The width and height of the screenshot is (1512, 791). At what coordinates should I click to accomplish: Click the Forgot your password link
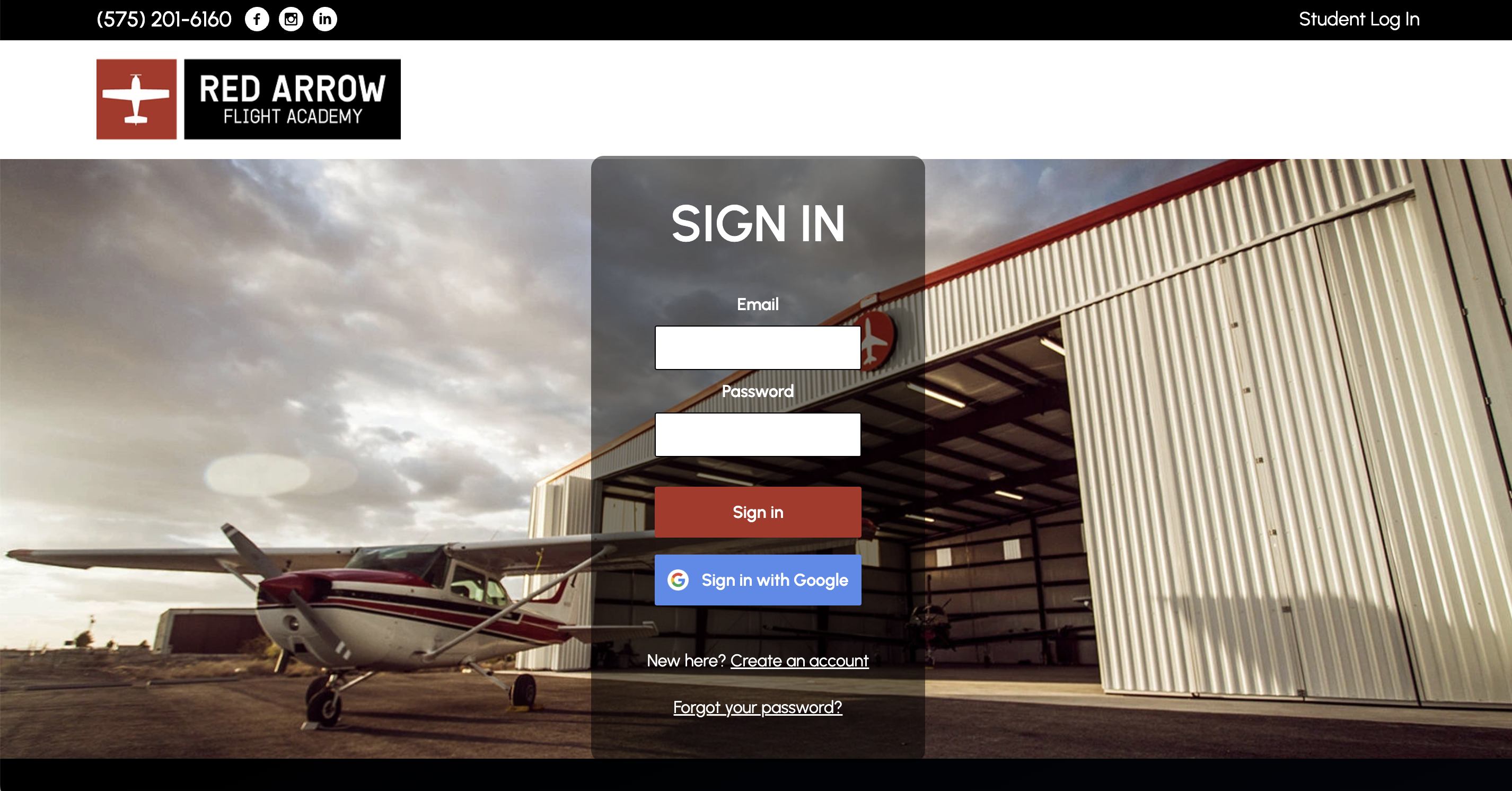coord(757,707)
